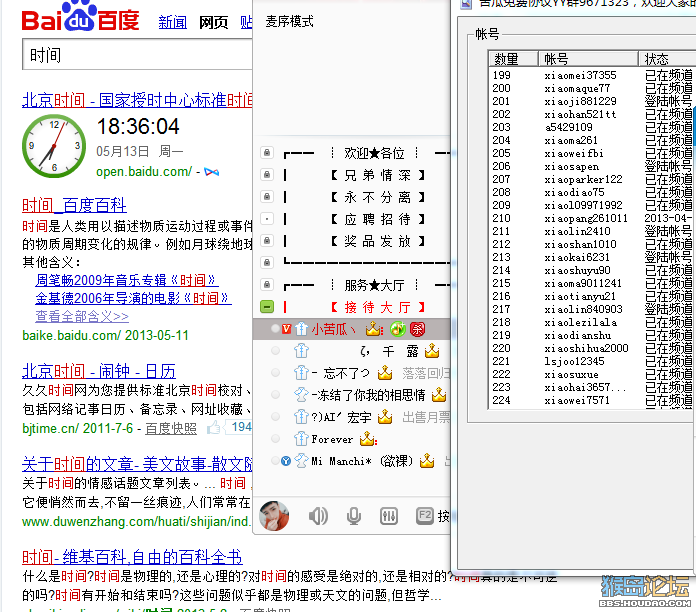The height and width of the screenshot is (612, 696).
Task: Select the status circle beside 宏宇
Action: click(x=275, y=417)
